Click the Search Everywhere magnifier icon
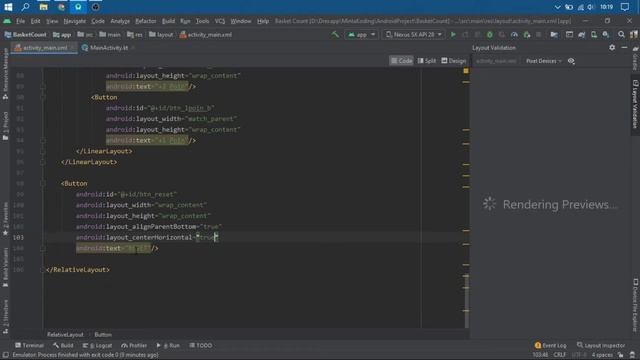Screen dimensions: 640x360 point(621,35)
